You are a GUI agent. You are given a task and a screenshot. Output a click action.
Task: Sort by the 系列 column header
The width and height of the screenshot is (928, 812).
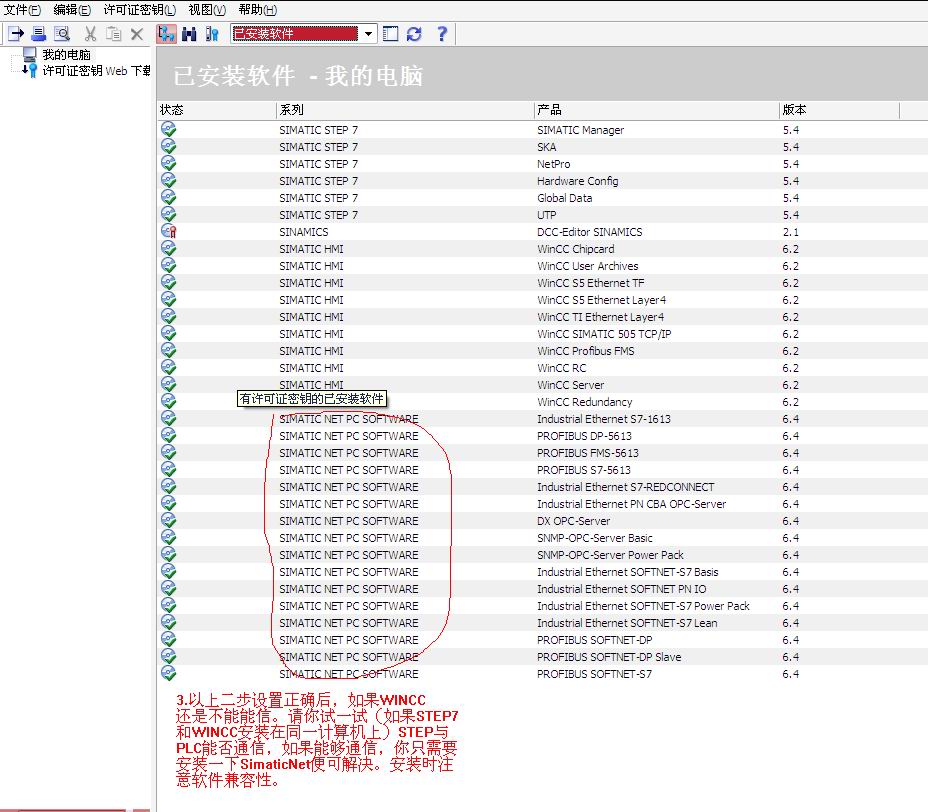click(405, 110)
